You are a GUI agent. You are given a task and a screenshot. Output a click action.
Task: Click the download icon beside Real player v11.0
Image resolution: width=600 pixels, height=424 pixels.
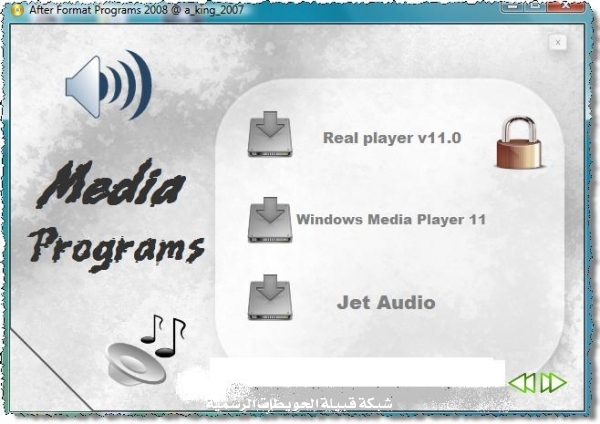click(270, 134)
